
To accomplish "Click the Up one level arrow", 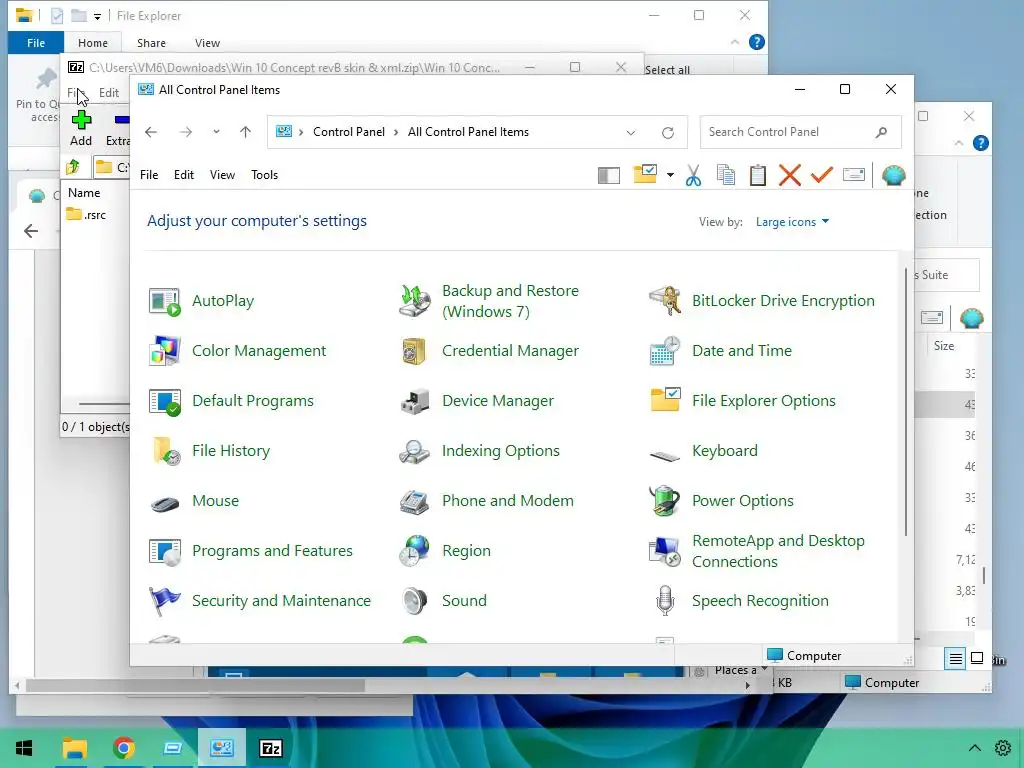I will pyautogui.click(x=246, y=132).
